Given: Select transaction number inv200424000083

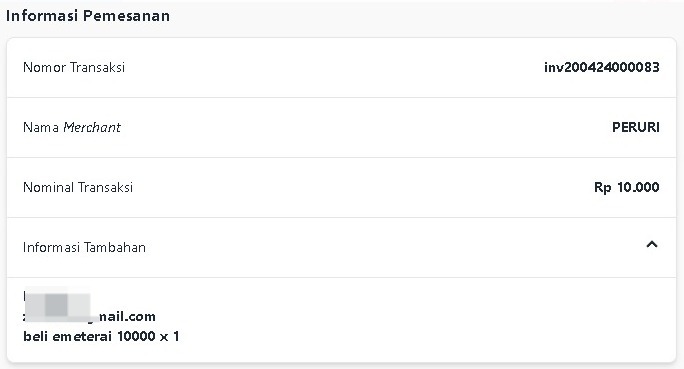Looking at the screenshot, I should point(602,67).
